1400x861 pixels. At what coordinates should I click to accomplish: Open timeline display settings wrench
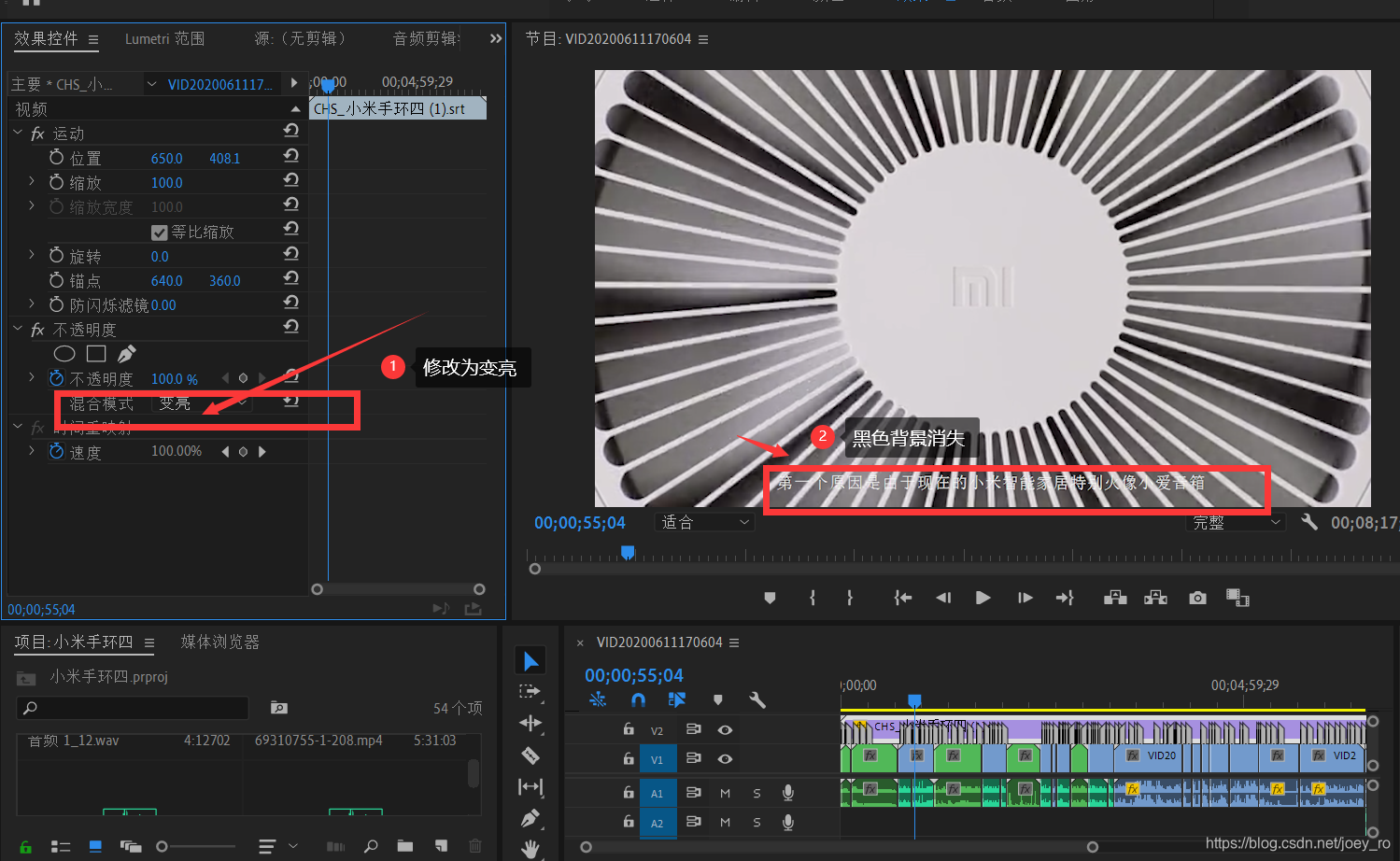(757, 699)
